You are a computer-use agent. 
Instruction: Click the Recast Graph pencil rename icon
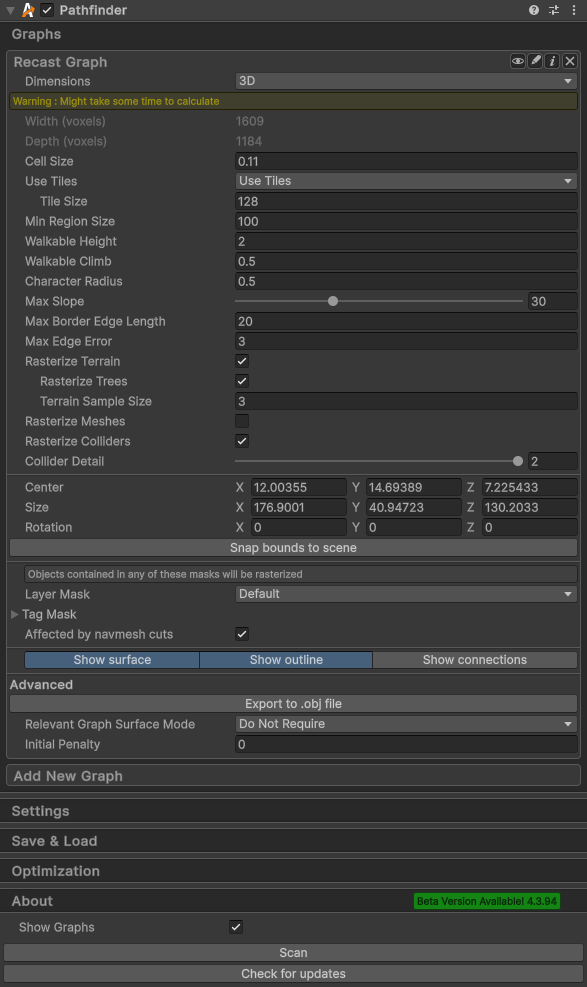tap(535, 61)
